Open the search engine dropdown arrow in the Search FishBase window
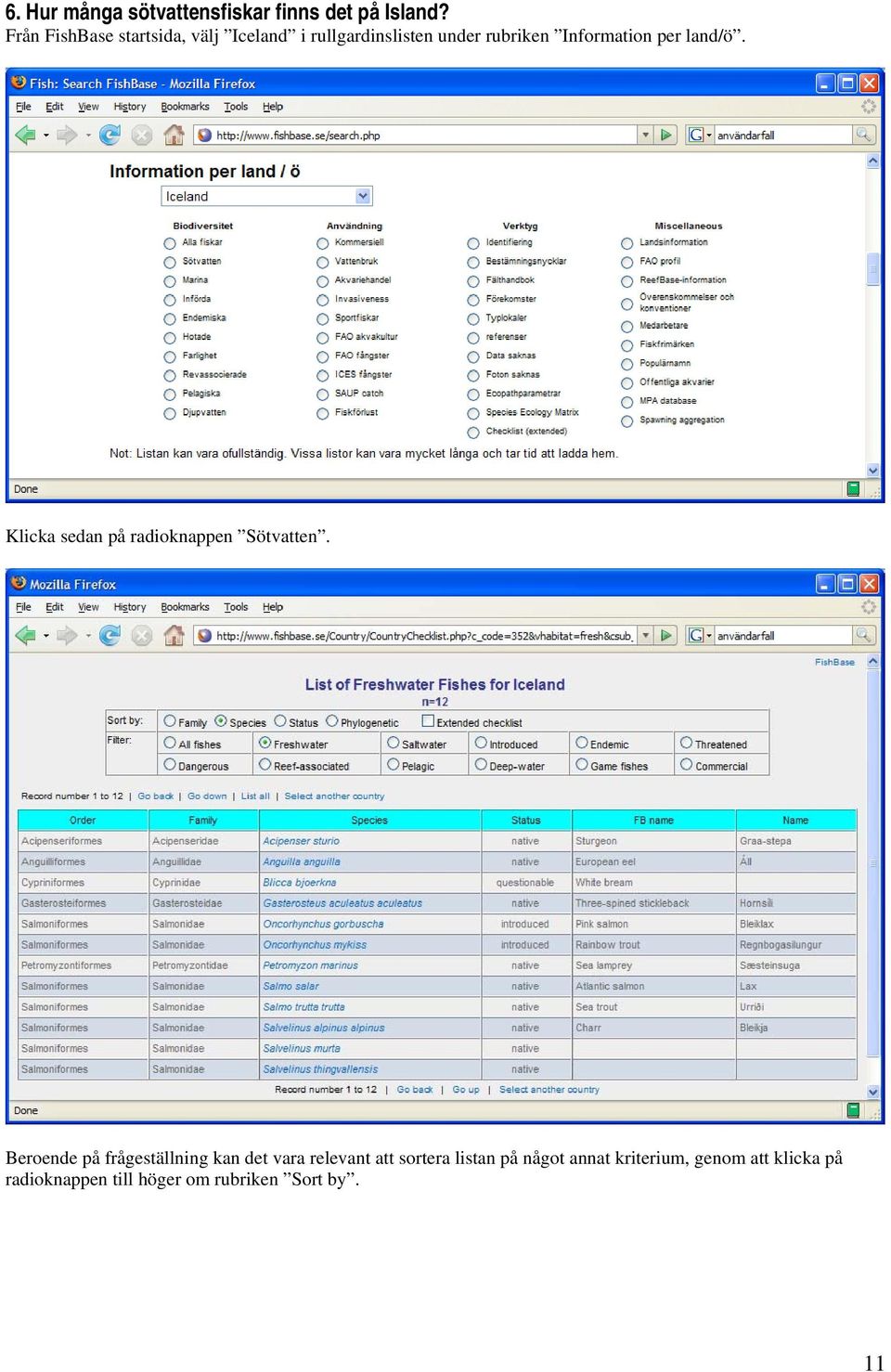 pyautogui.click(x=709, y=136)
